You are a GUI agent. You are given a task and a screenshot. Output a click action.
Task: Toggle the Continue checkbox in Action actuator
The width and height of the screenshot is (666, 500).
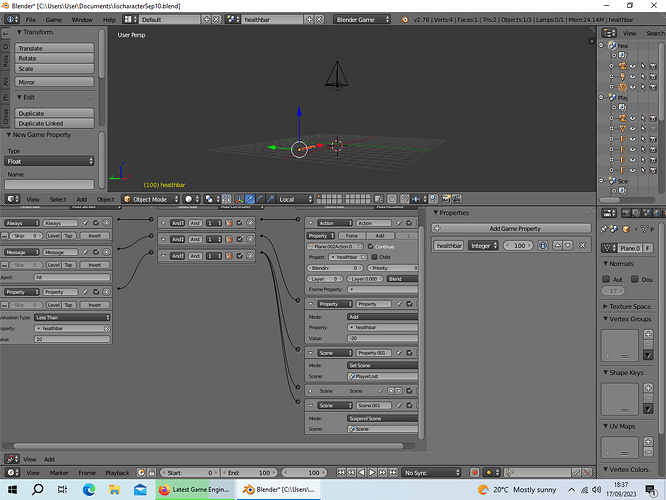click(x=370, y=246)
